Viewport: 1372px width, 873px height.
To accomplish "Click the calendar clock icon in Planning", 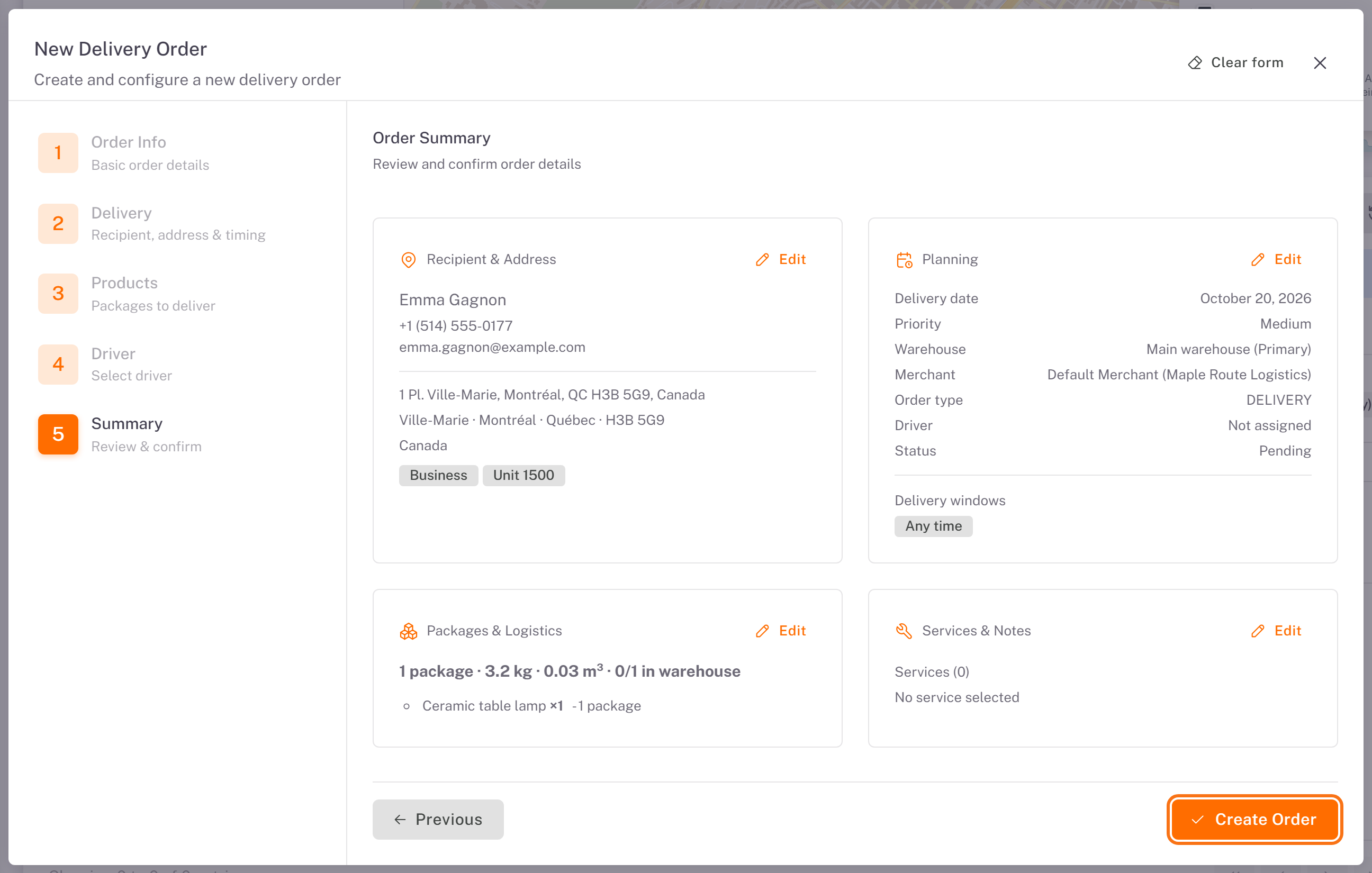I will (904, 260).
